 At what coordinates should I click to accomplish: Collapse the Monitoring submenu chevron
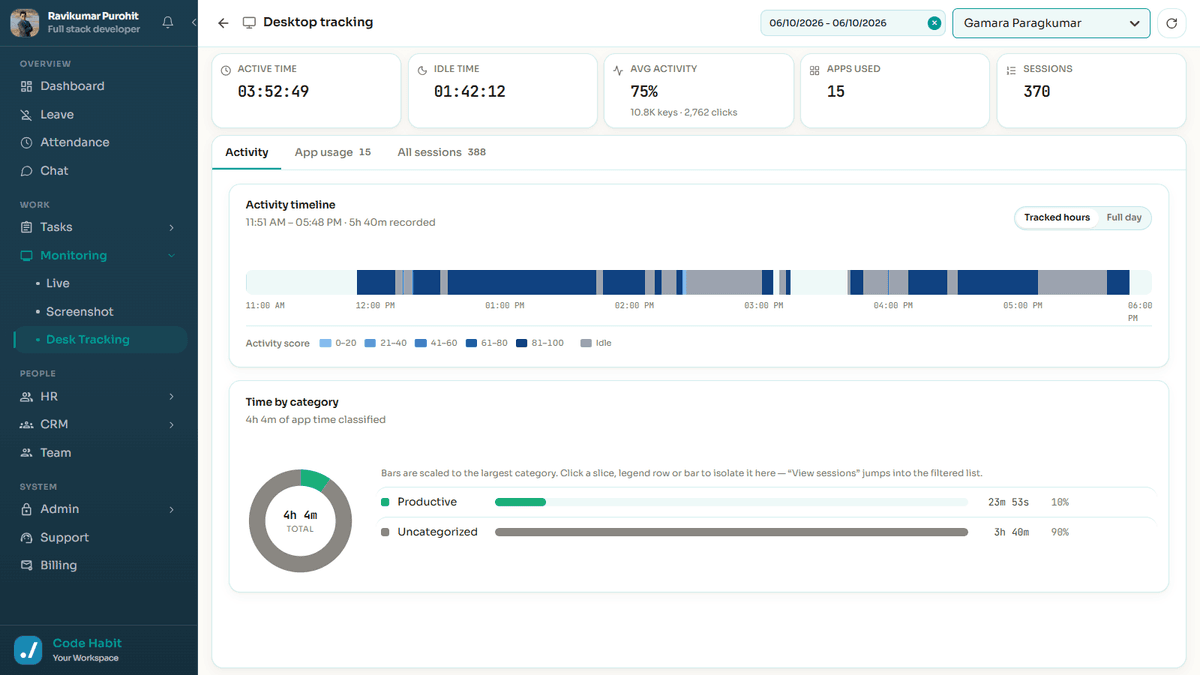point(171,256)
